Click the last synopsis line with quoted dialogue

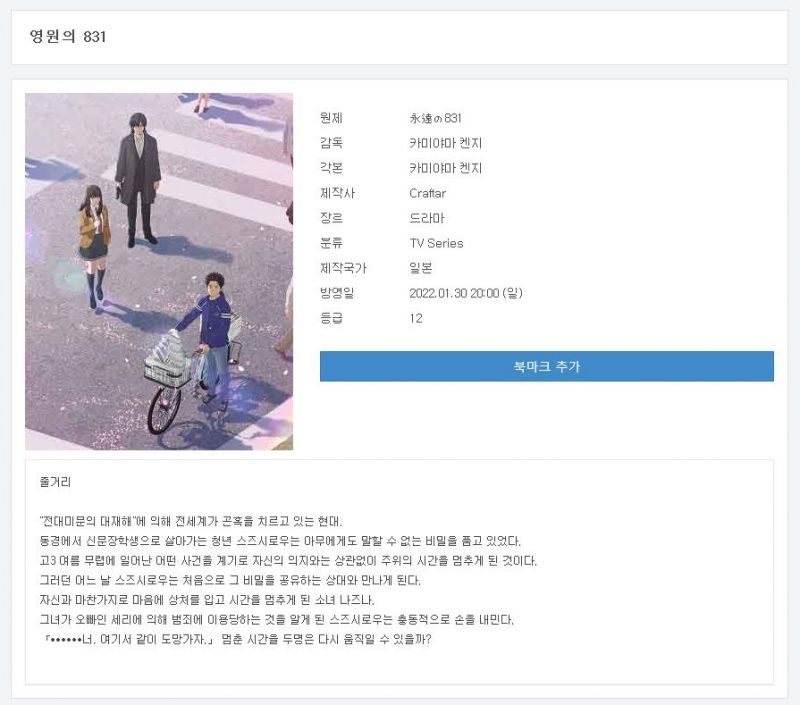click(235, 640)
